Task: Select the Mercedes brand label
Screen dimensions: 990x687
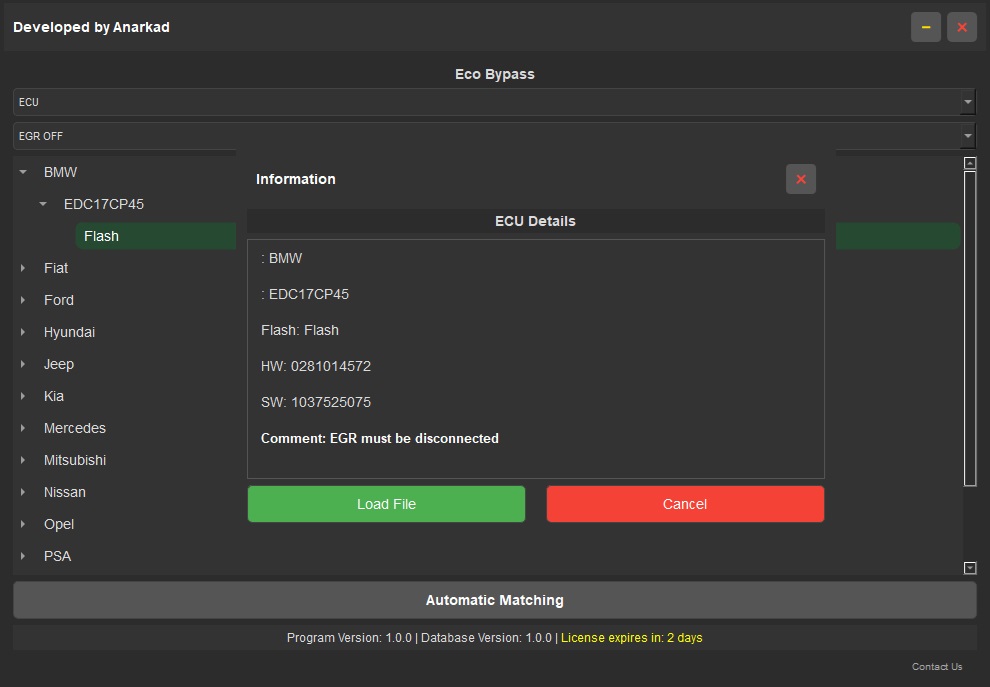Action: [x=75, y=428]
